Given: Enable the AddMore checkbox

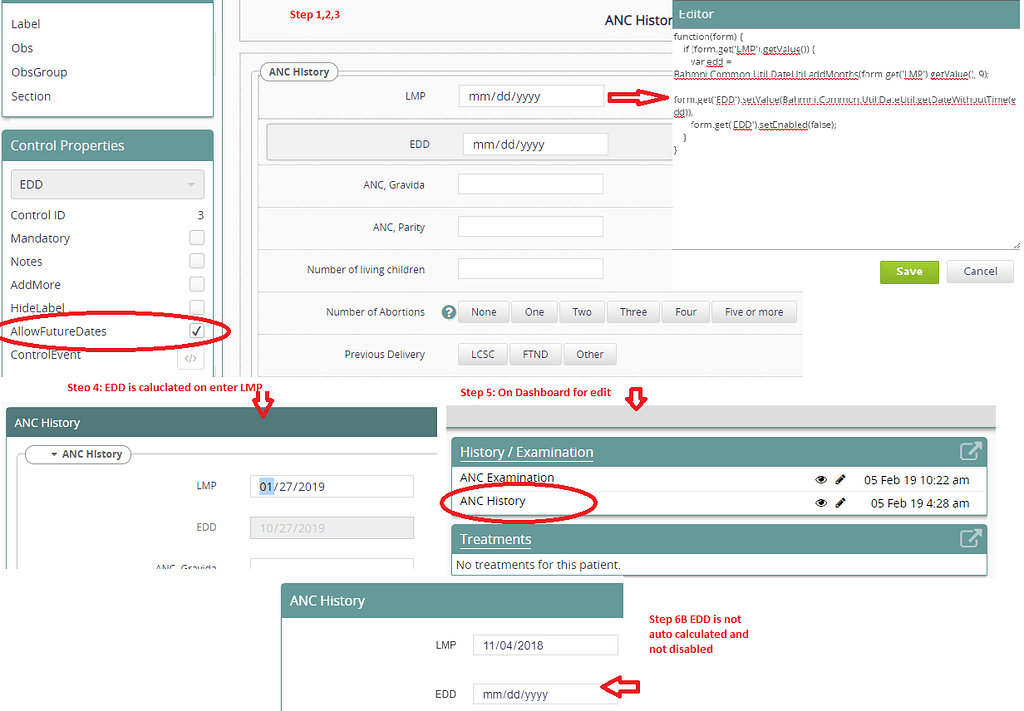Looking at the screenshot, I should [x=197, y=284].
